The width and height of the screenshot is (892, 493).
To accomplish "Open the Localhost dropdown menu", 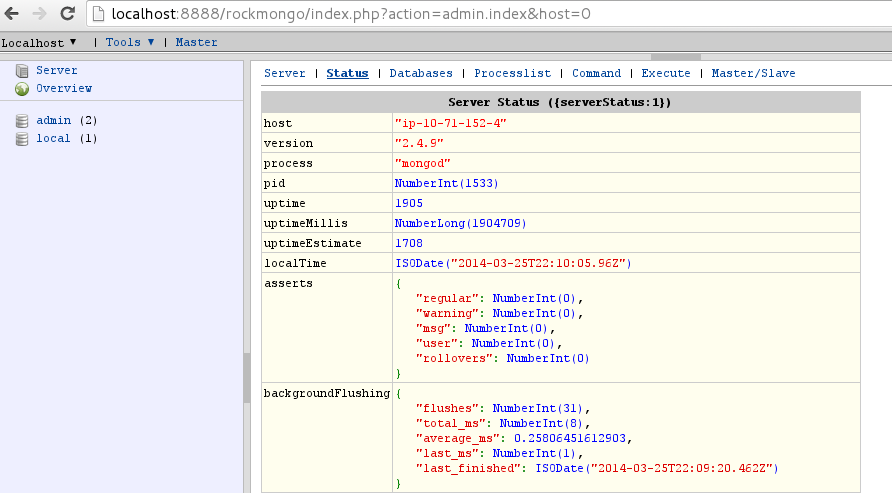I will (x=39, y=43).
